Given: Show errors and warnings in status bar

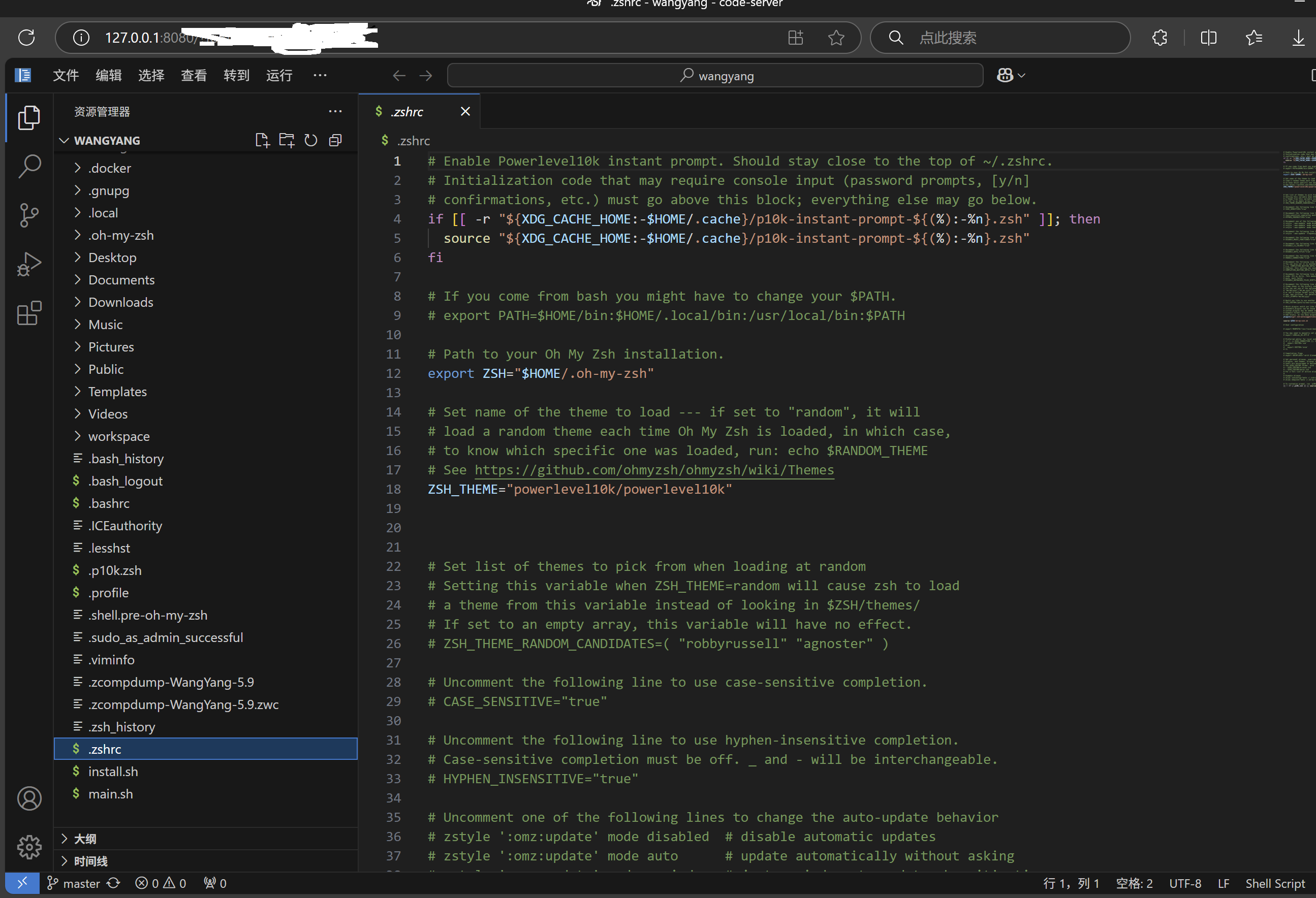Looking at the screenshot, I should click(x=161, y=883).
